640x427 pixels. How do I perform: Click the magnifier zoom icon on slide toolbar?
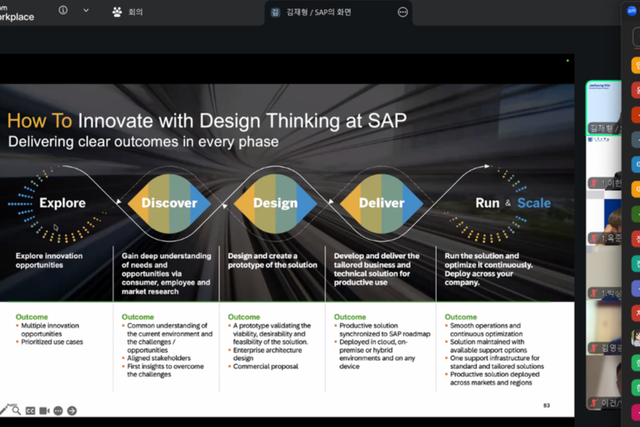[x=16, y=410]
